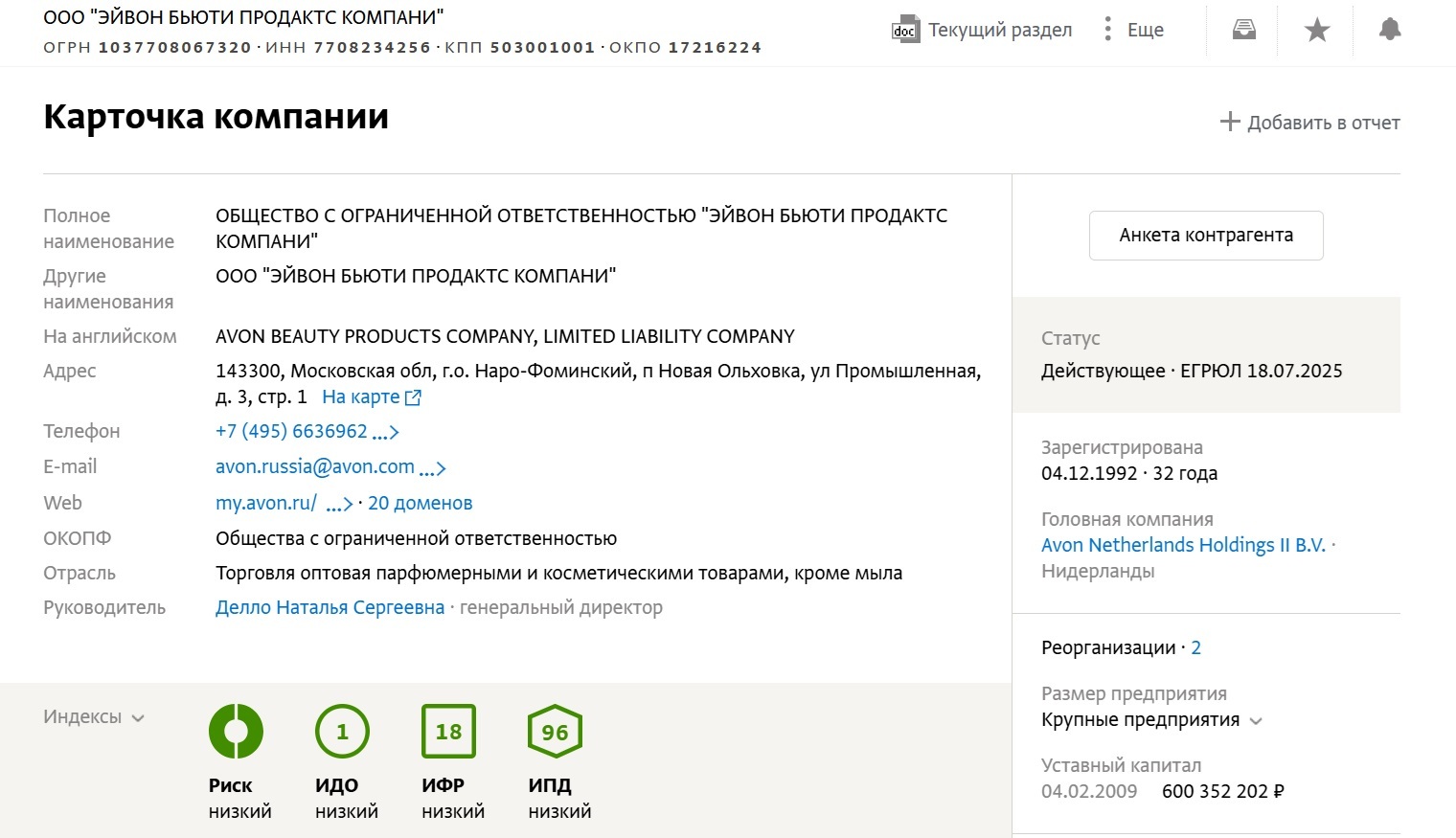Open the my.avon.ru/ website link
Screen dimensions: 1456x838
266,504
